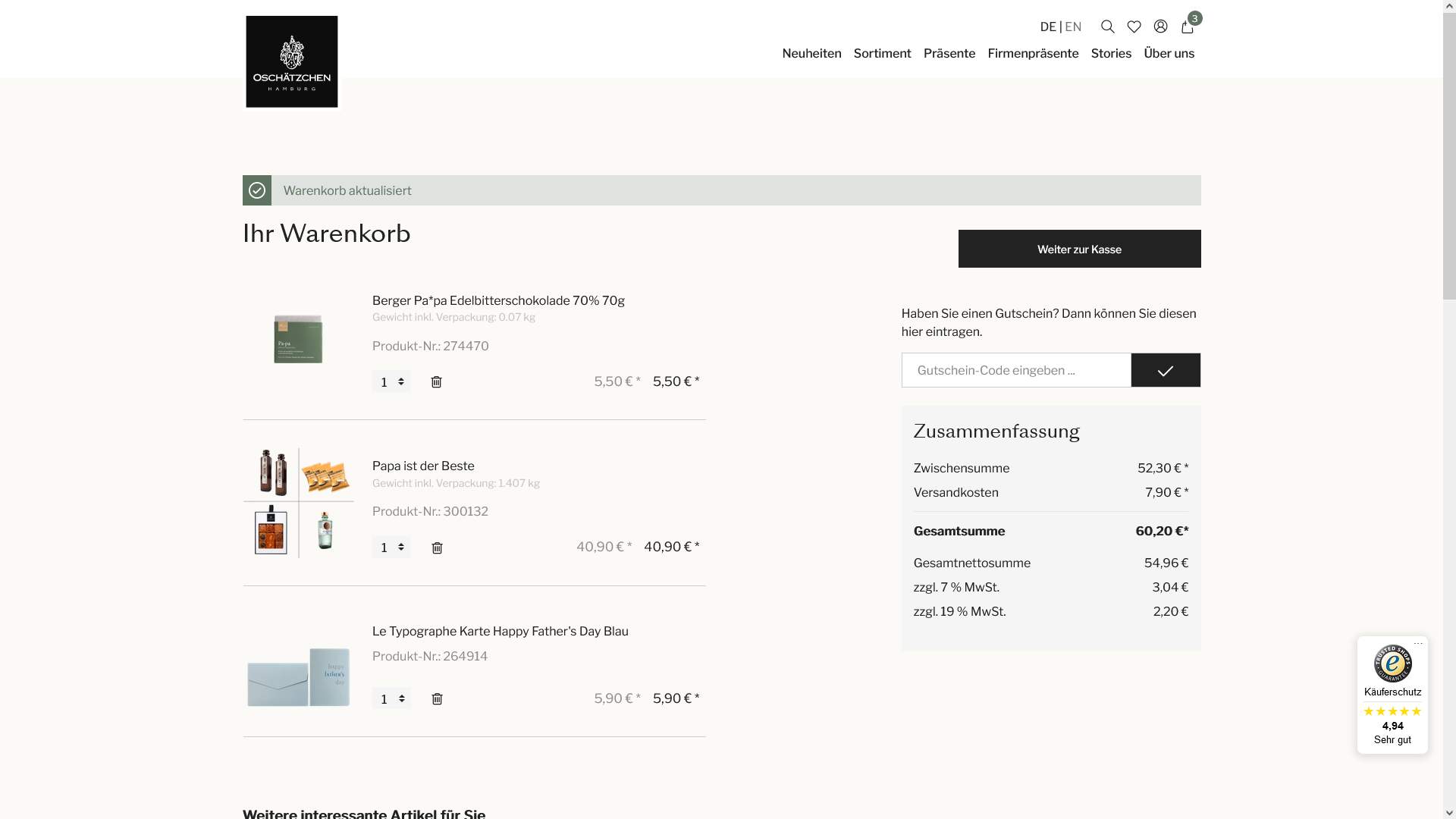Click the Oschätzchen Hamburg logo
This screenshot has height=819, width=1456.
pyautogui.click(x=292, y=61)
